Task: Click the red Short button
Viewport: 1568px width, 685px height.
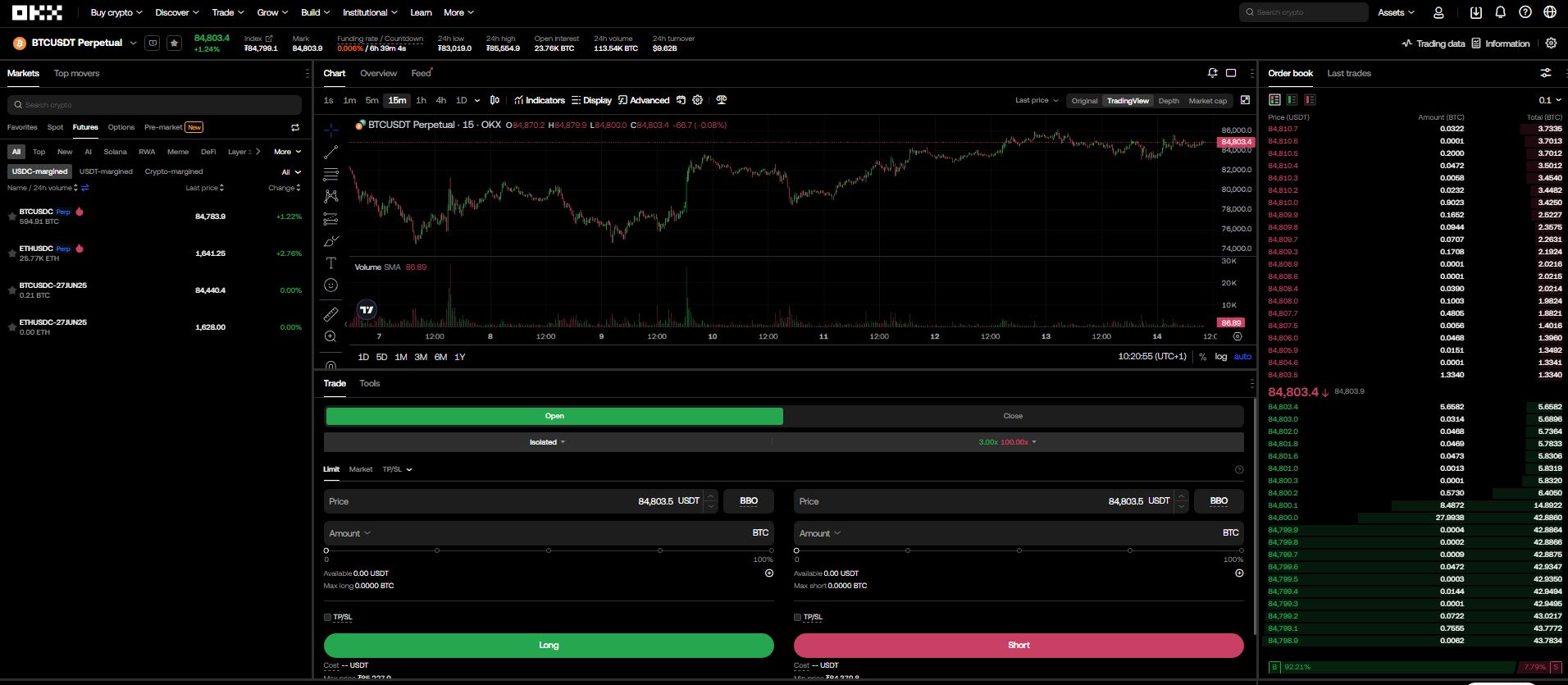Action: pyautogui.click(x=1019, y=645)
